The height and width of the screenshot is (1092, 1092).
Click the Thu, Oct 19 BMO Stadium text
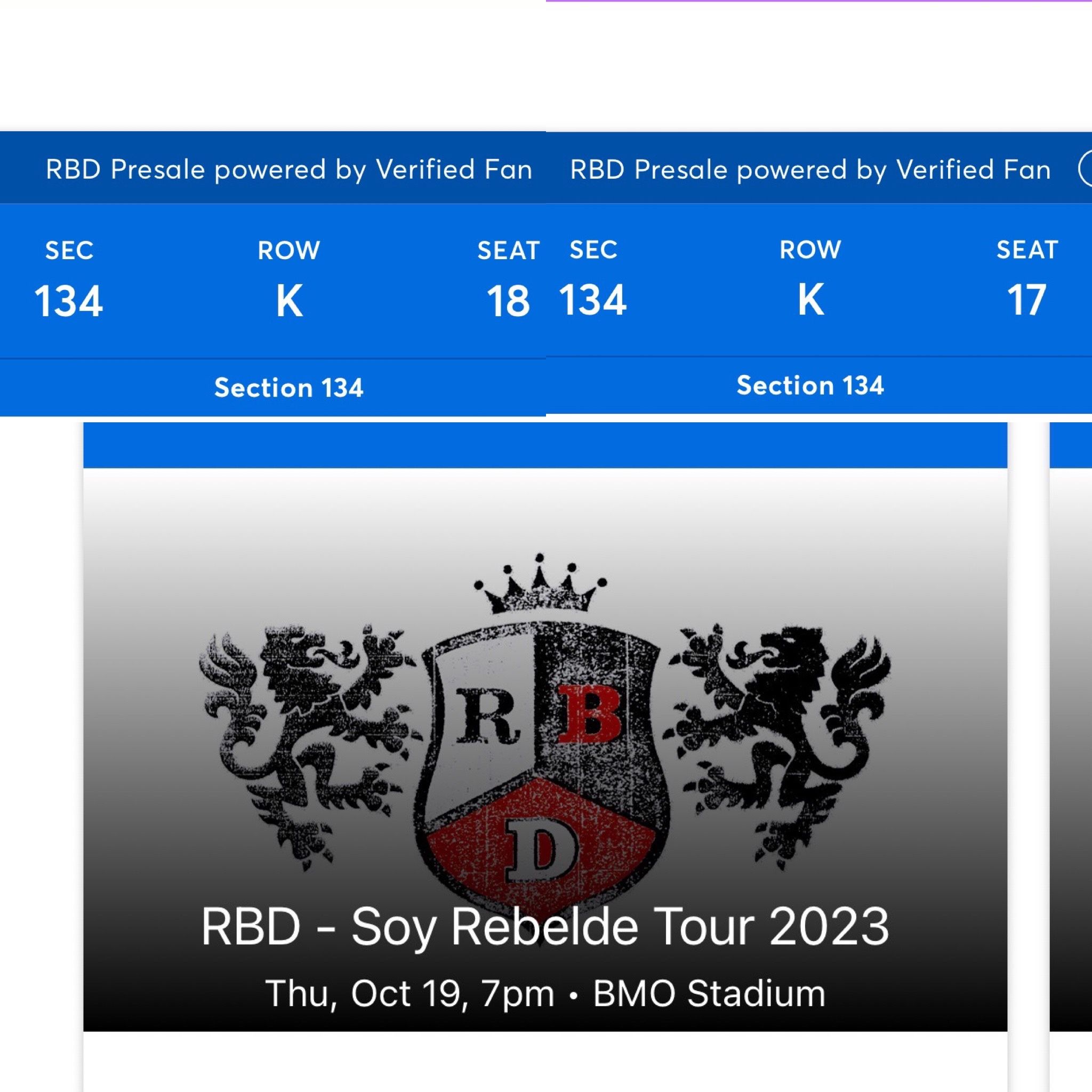tap(545, 993)
